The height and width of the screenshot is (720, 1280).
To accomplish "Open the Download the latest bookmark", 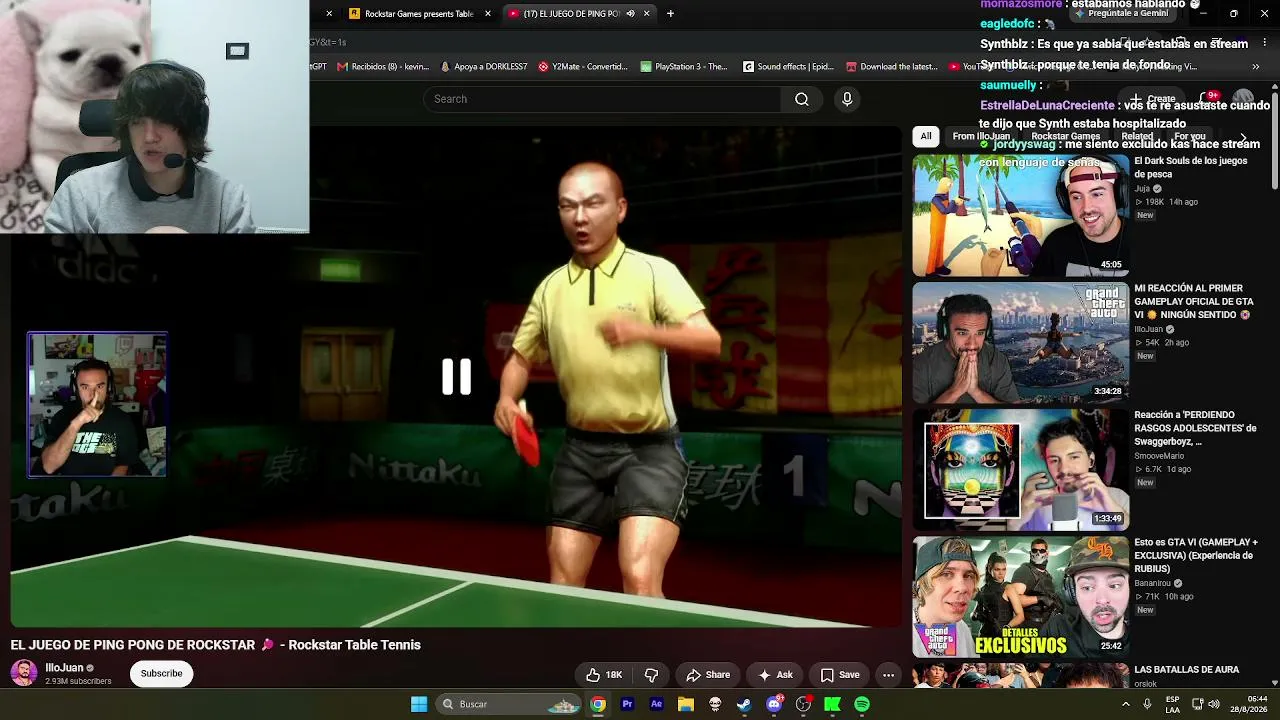I will click(x=892, y=67).
